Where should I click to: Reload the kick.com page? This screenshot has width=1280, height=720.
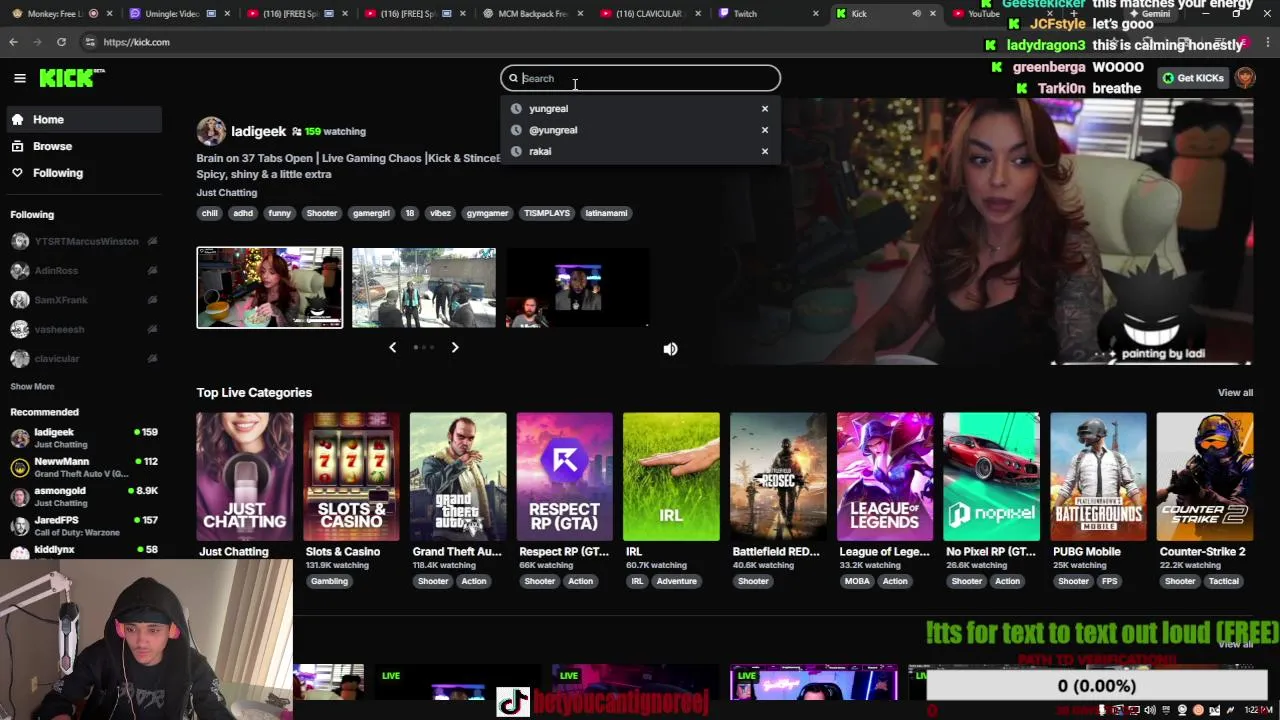61,42
